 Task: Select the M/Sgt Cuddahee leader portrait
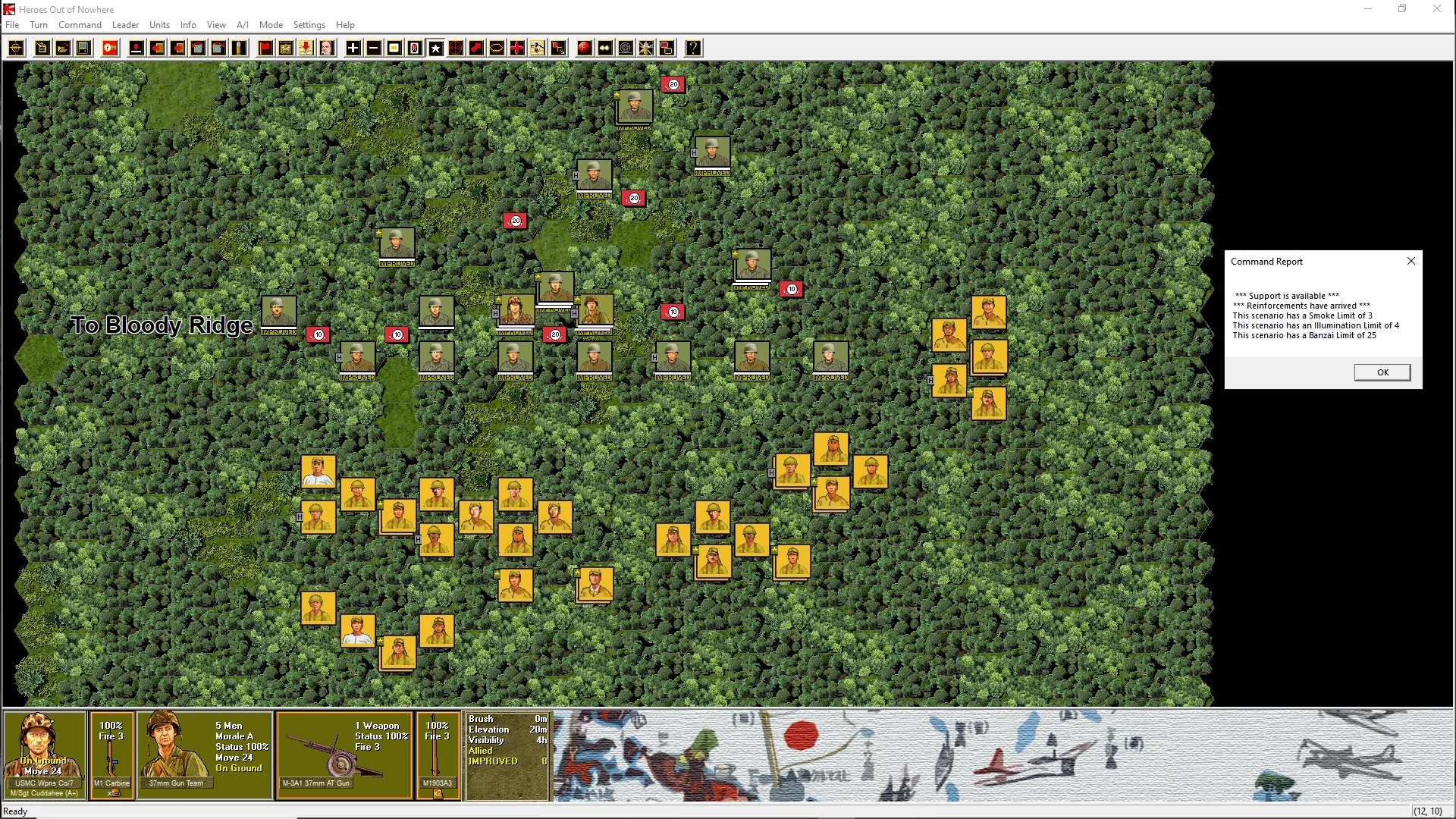tap(45, 755)
